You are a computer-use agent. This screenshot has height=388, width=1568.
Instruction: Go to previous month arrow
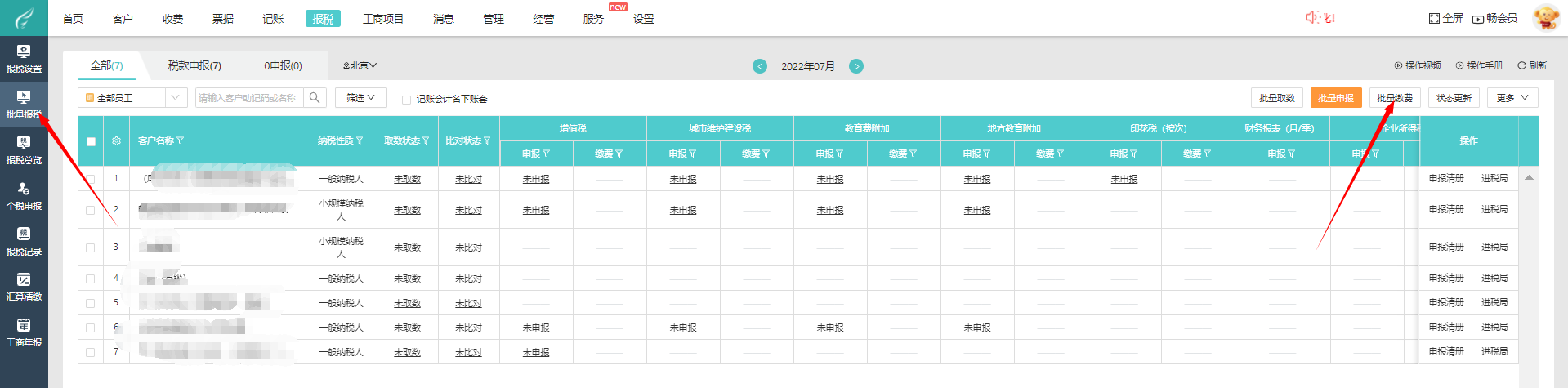coord(760,66)
